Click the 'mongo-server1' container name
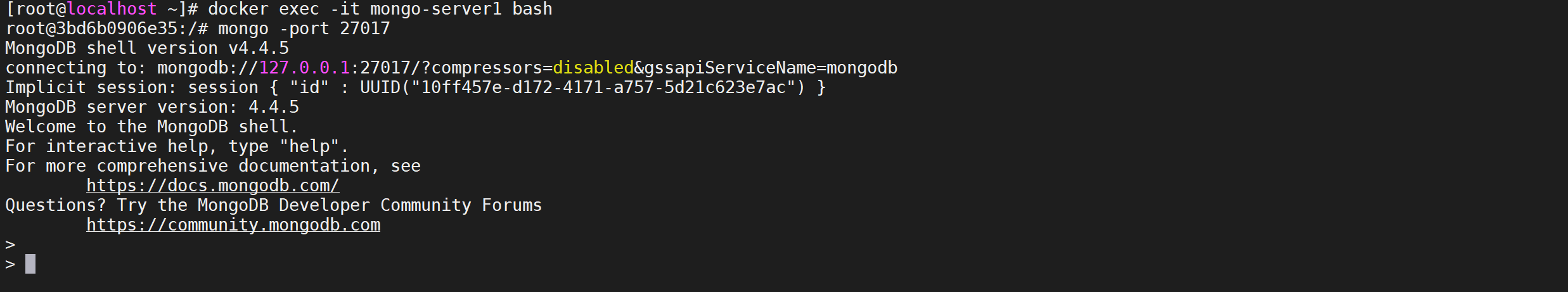 coord(436,9)
